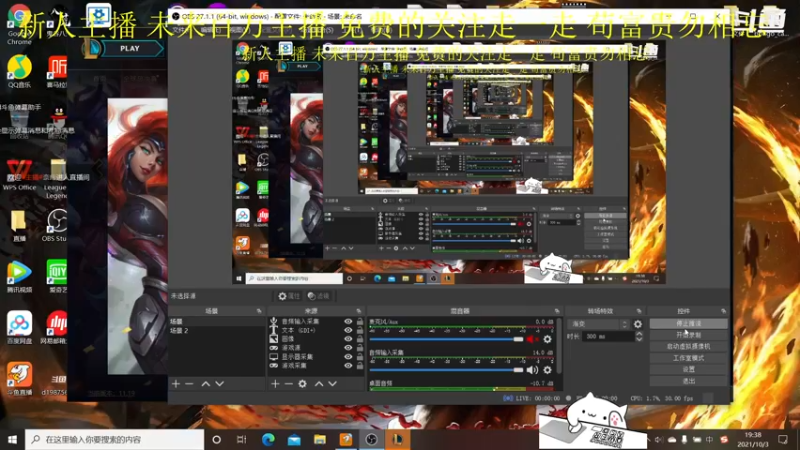Viewport: 800px width, 450px height.
Task: Open 设置 from the controls panel
Action: (688, 369)
